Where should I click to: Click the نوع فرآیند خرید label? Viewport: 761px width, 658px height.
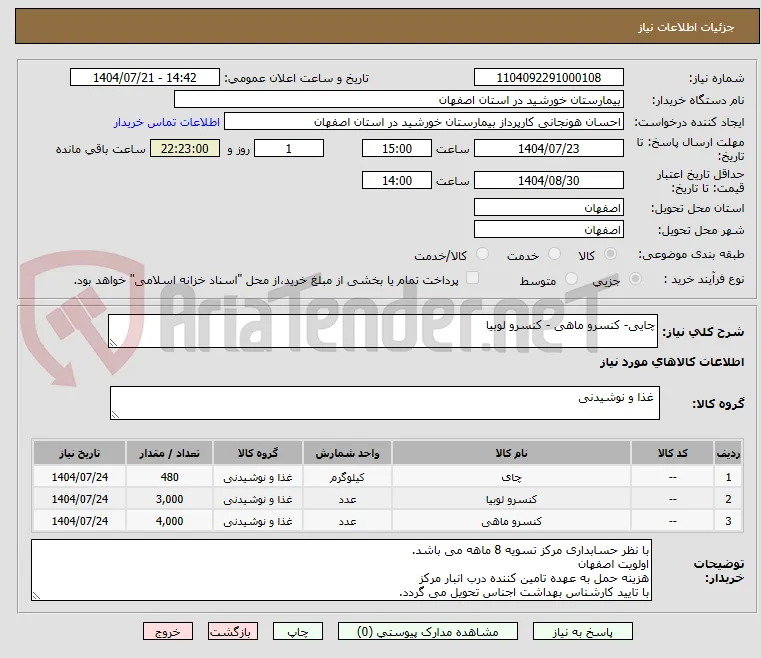point(704,279)
